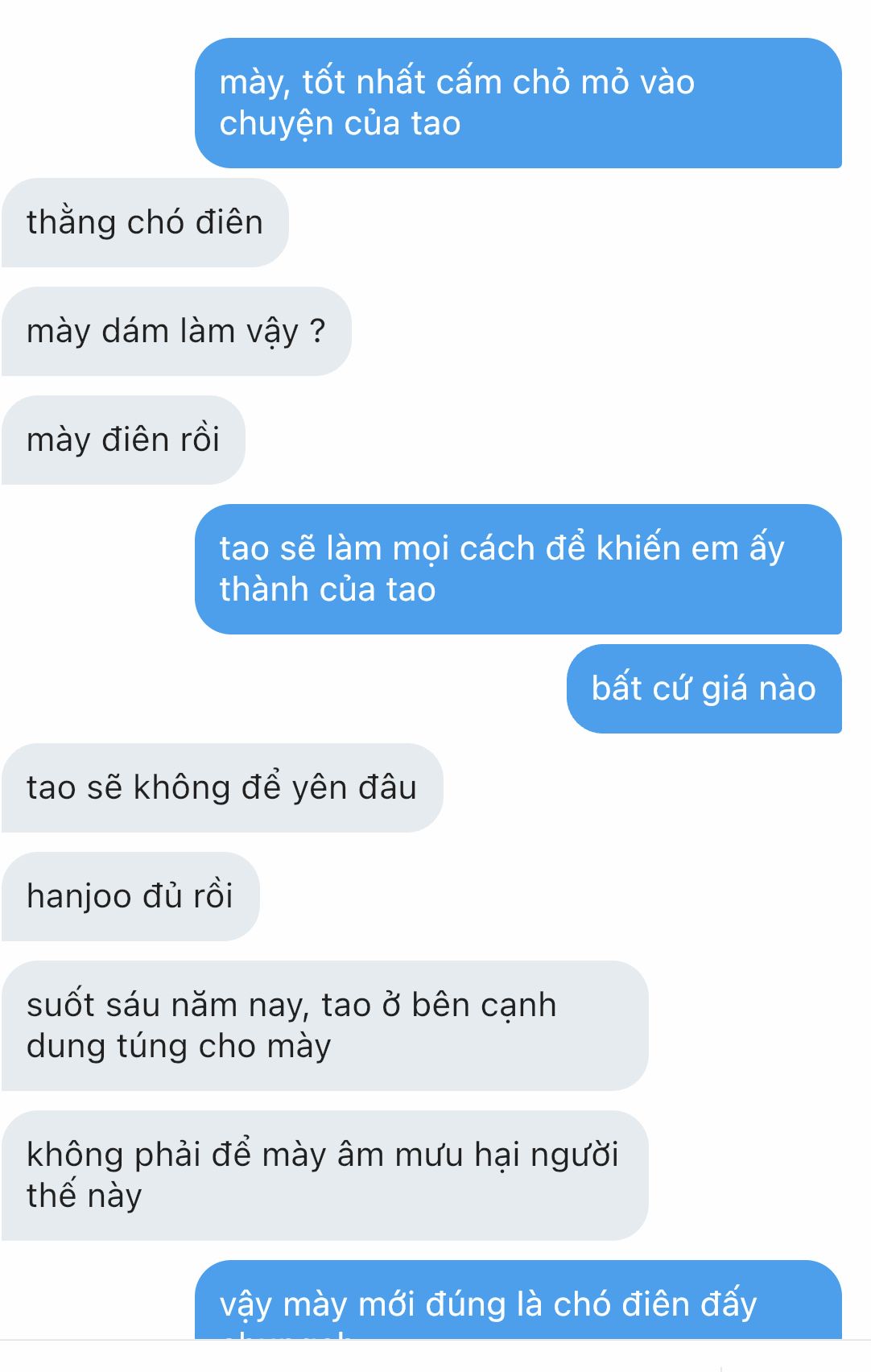Image resolution: width=871 pixels, height=1372 pixels.
Task: Select the gray bubble 'thằng chó điên'
Action: click(145, 222)
